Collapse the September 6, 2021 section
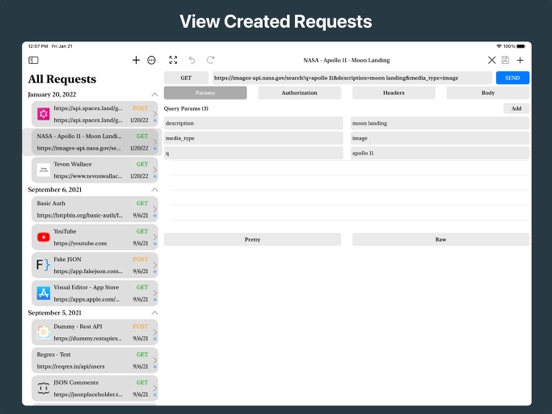Screen dimensions: 552x414 point(154,190)
